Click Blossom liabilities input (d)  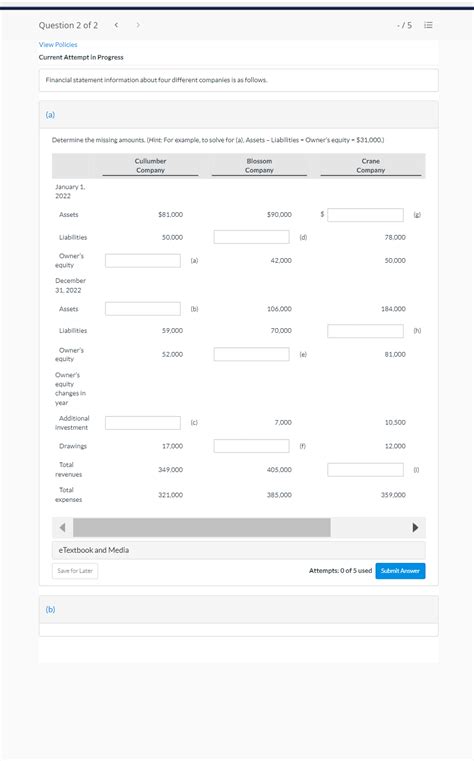(x=252, y=237)
